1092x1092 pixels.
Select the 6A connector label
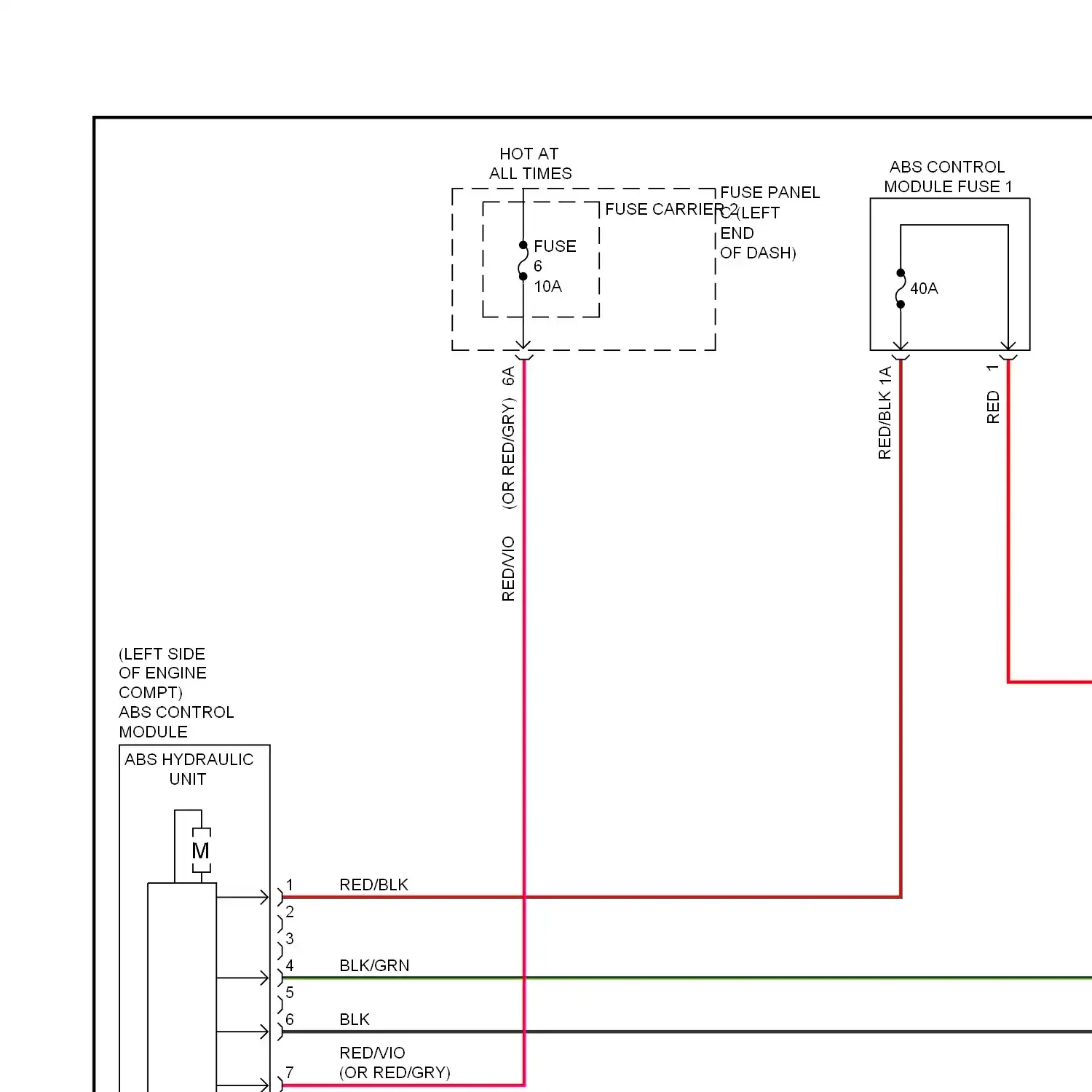coord(508,376)
